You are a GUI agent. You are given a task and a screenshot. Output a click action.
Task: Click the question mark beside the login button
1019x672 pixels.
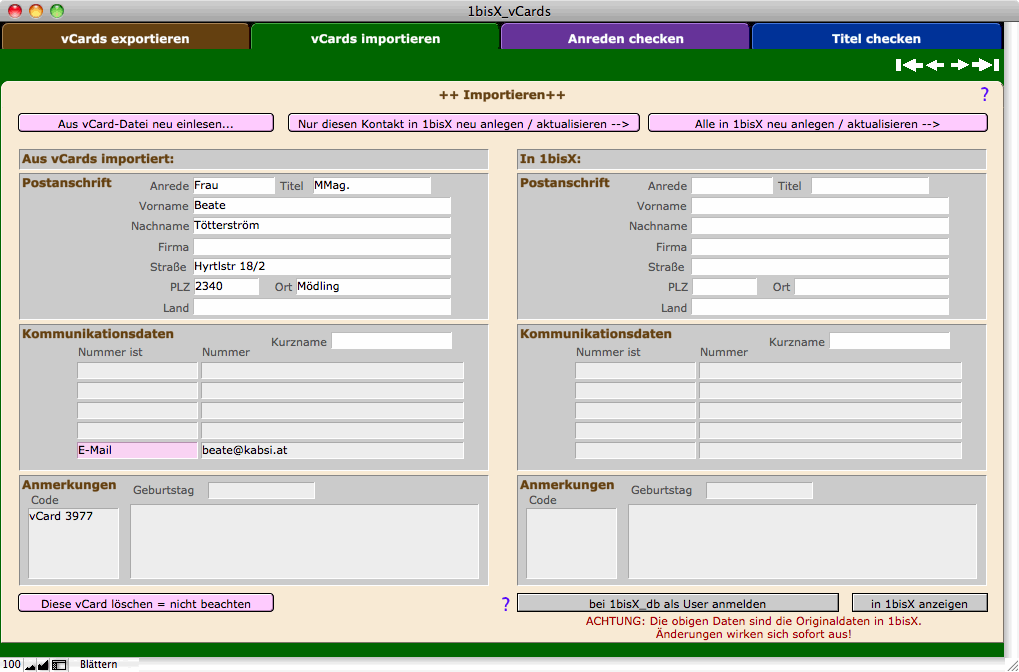pyautogui.click(x=505, y=604)
